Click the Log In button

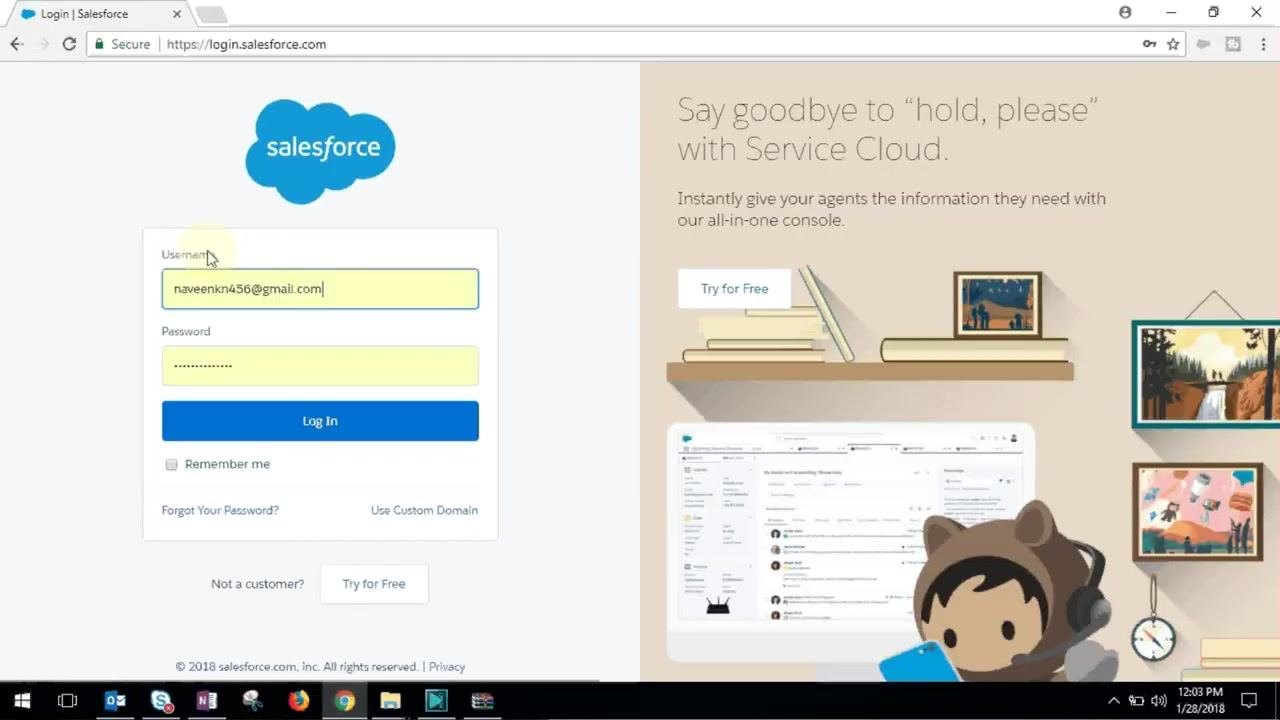tap(320, 421)
